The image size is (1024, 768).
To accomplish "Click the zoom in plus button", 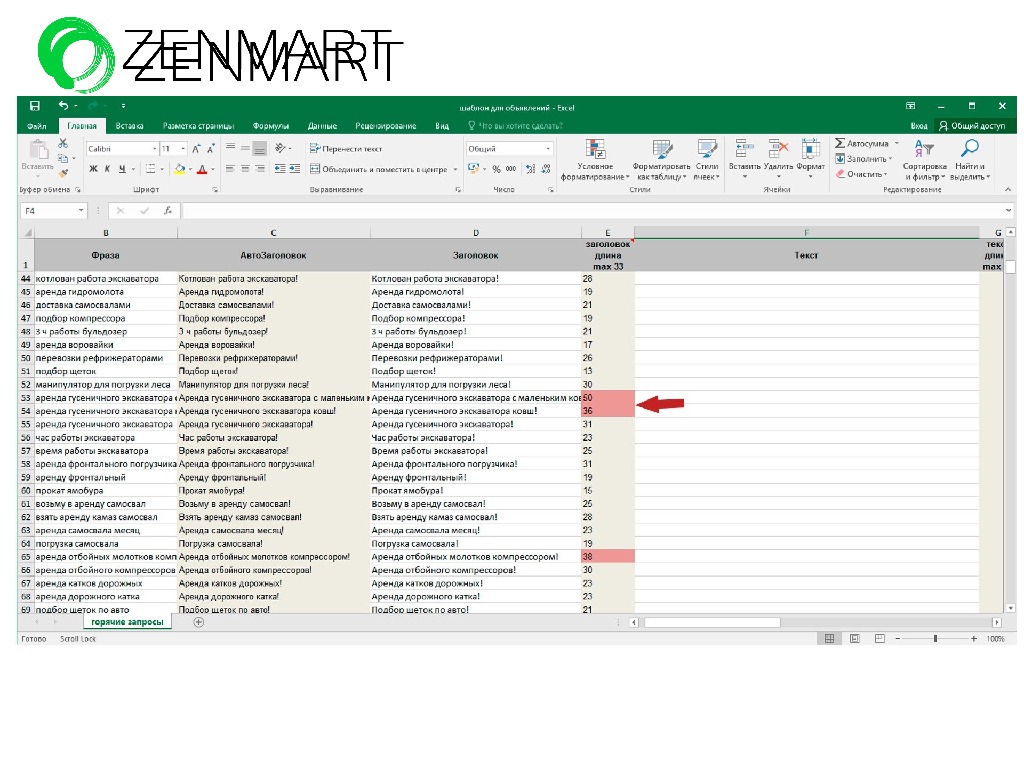I will pyautogui.click(x=974, y=639).
